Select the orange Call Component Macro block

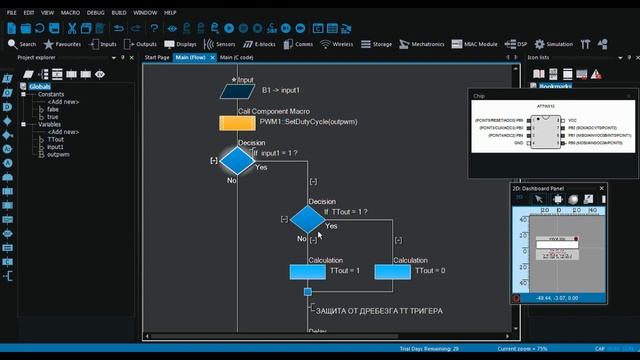coord(238,123)
